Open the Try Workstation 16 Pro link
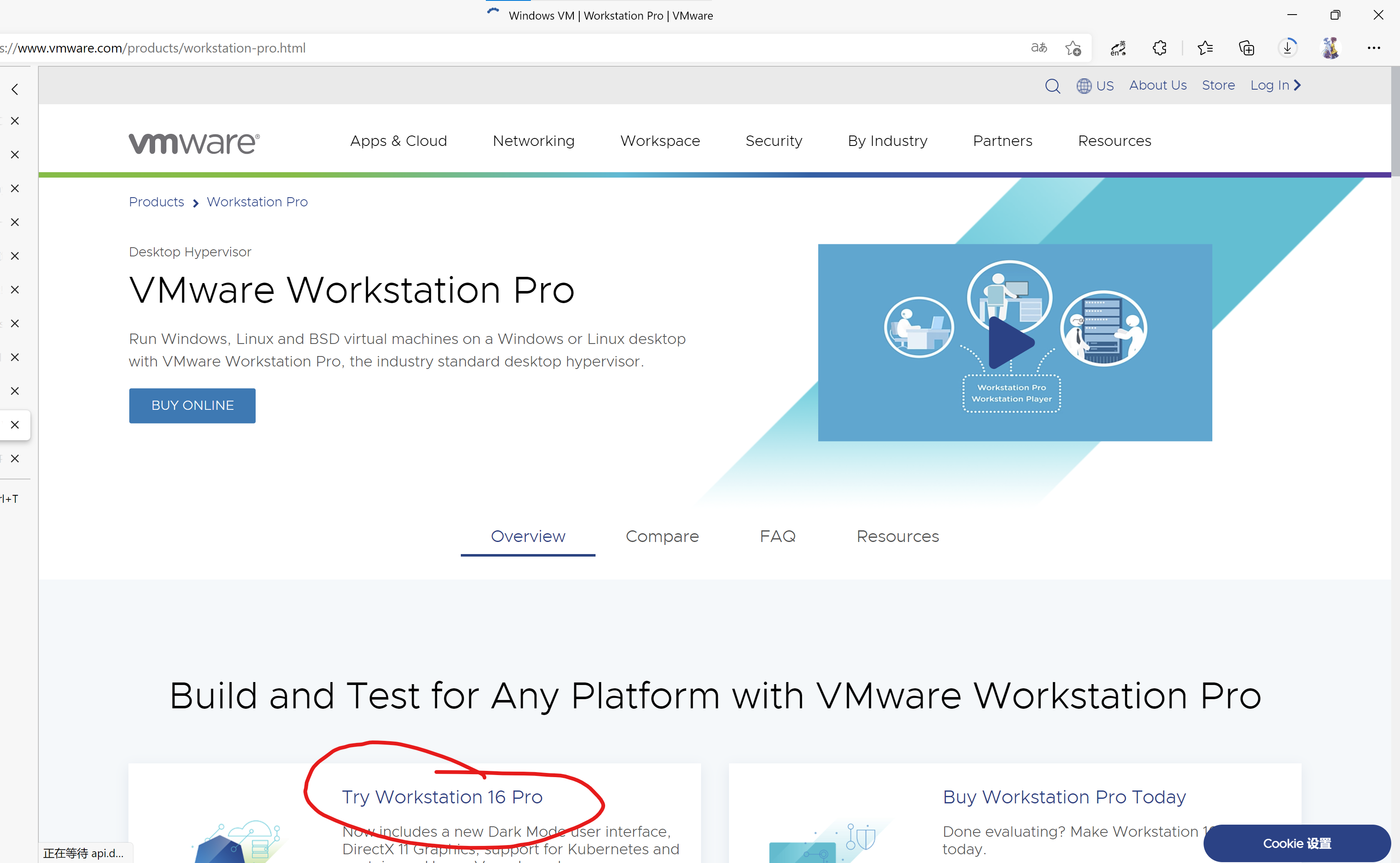This screenshot has width=1400, height=863. 442,797
